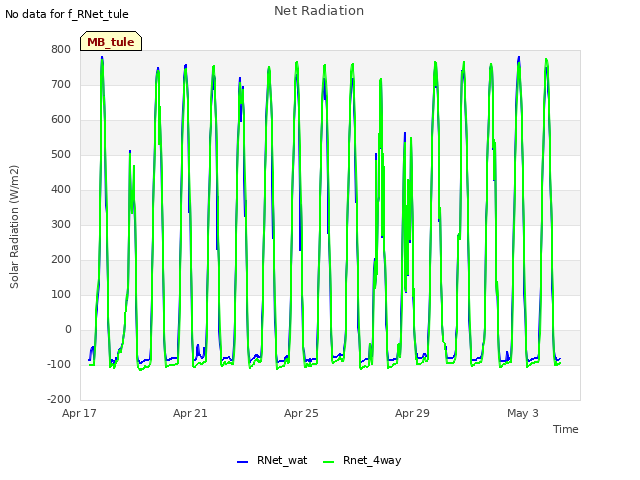
Task: Click the -100 y-axis tick label
Action: 59,364
